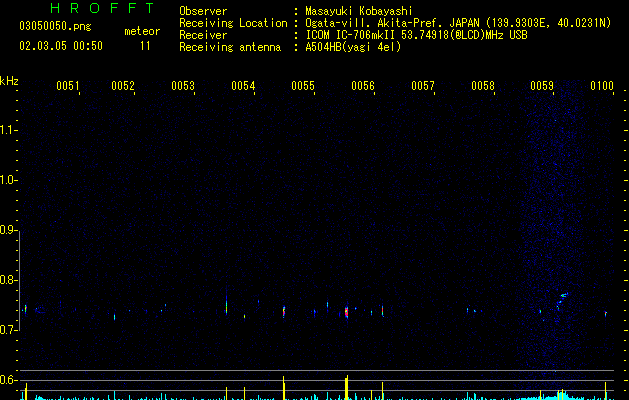Click the 1.0 kHz frequency label
This screenshot has width=629, height=400.
tap(8, 180)
